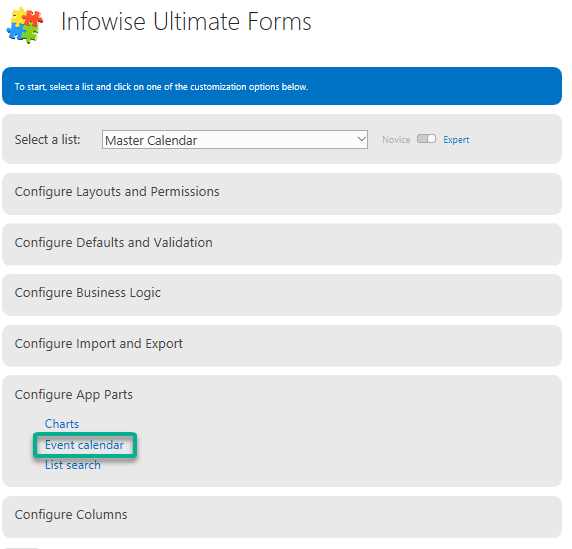Open the Charts app part link
This screenshot has height=549, width=572.
click(62, 424)
